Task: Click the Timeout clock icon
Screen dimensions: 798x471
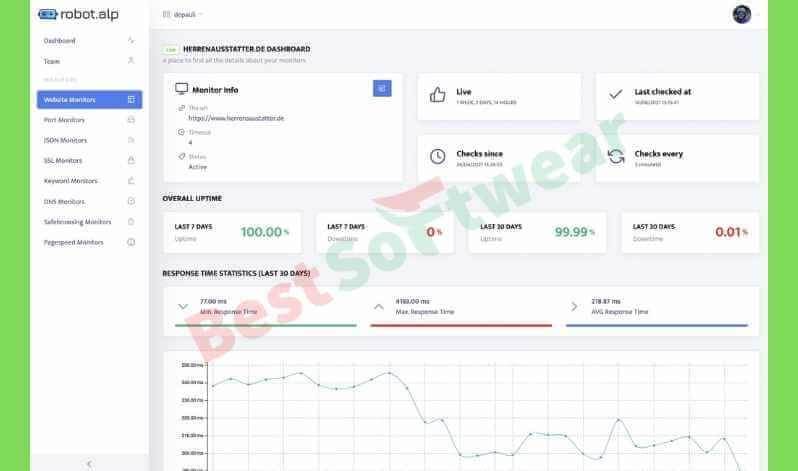Action: (181, 132)
